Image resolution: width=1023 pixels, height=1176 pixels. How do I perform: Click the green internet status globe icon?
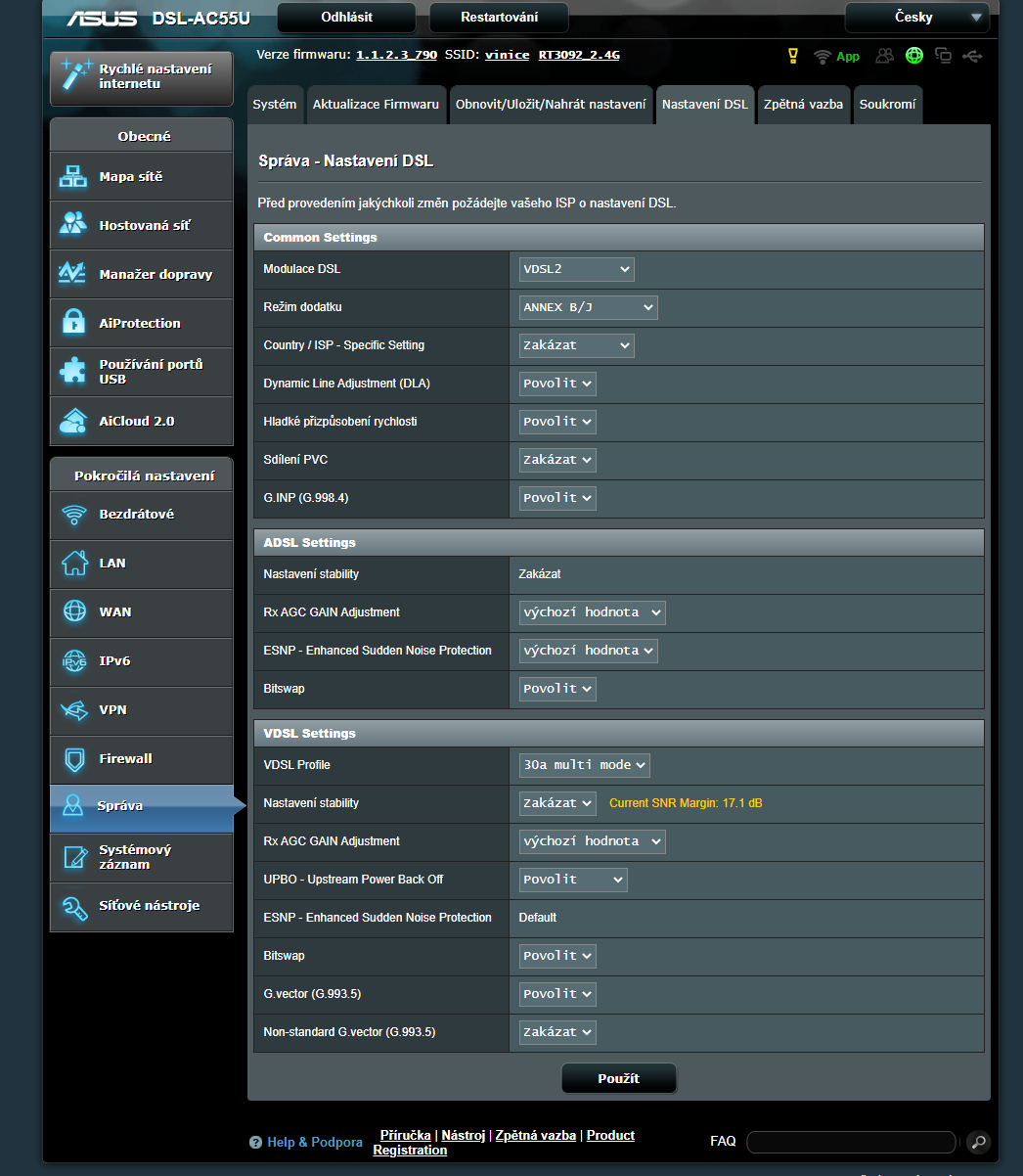tap(914, 56)
